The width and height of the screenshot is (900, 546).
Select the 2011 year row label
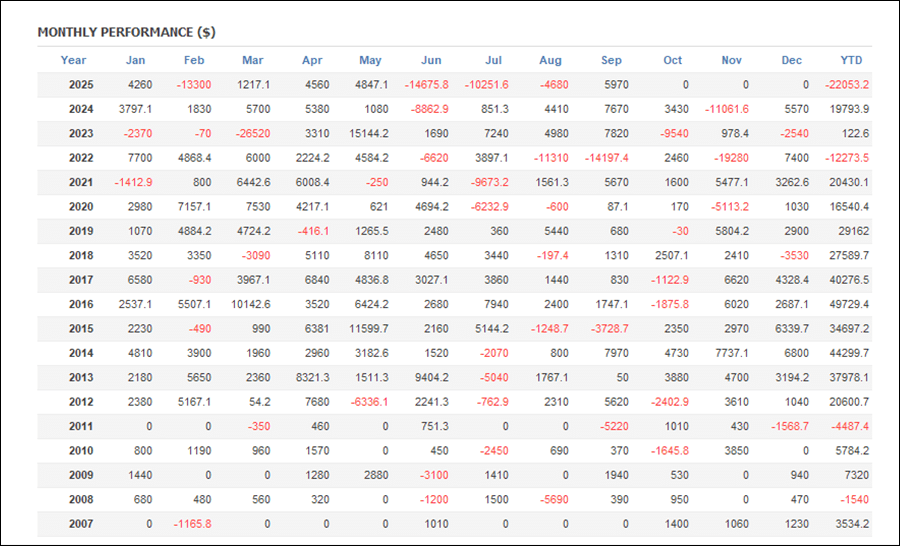tap(81, 427)
